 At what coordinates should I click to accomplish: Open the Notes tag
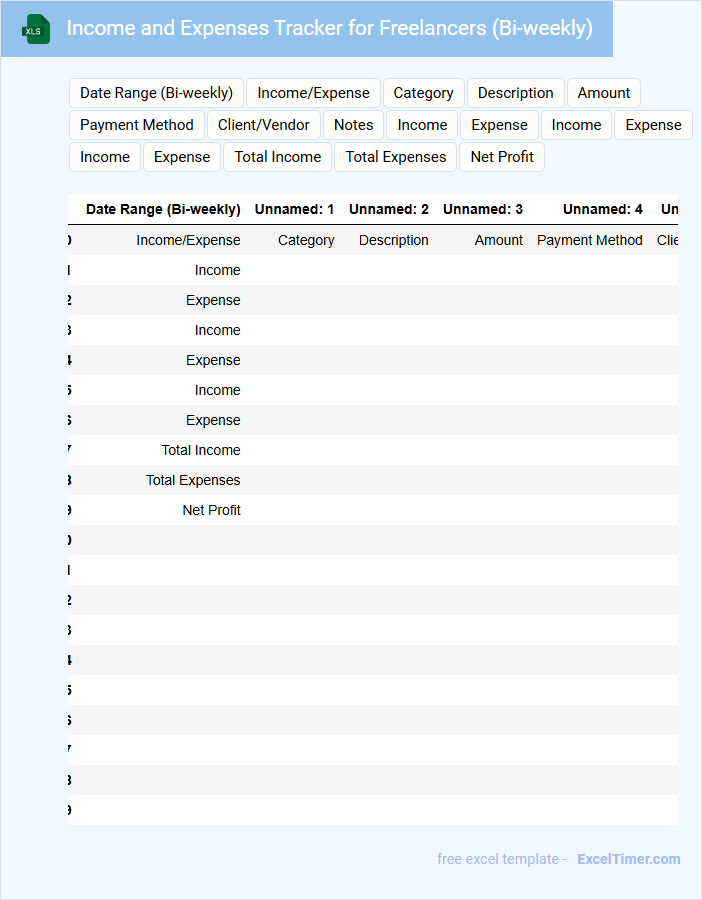pos(353,125)
